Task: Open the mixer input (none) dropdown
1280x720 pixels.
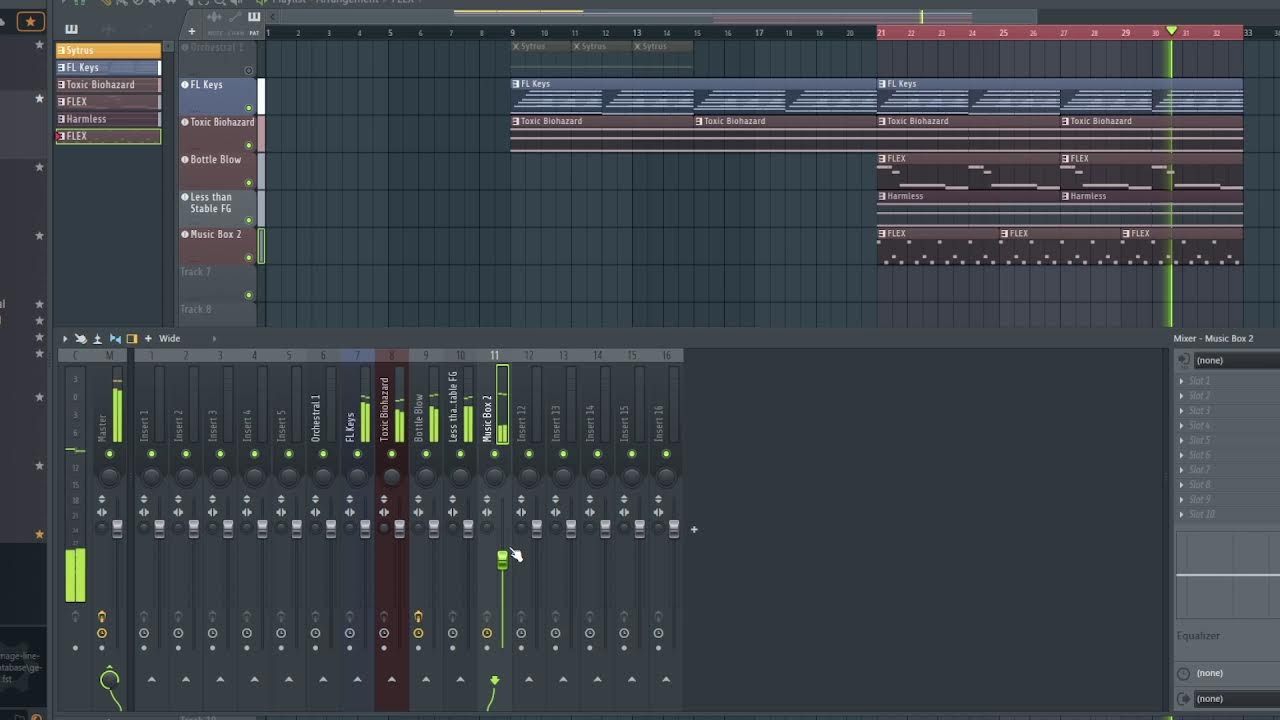Action: click(x=1236, y=360)
